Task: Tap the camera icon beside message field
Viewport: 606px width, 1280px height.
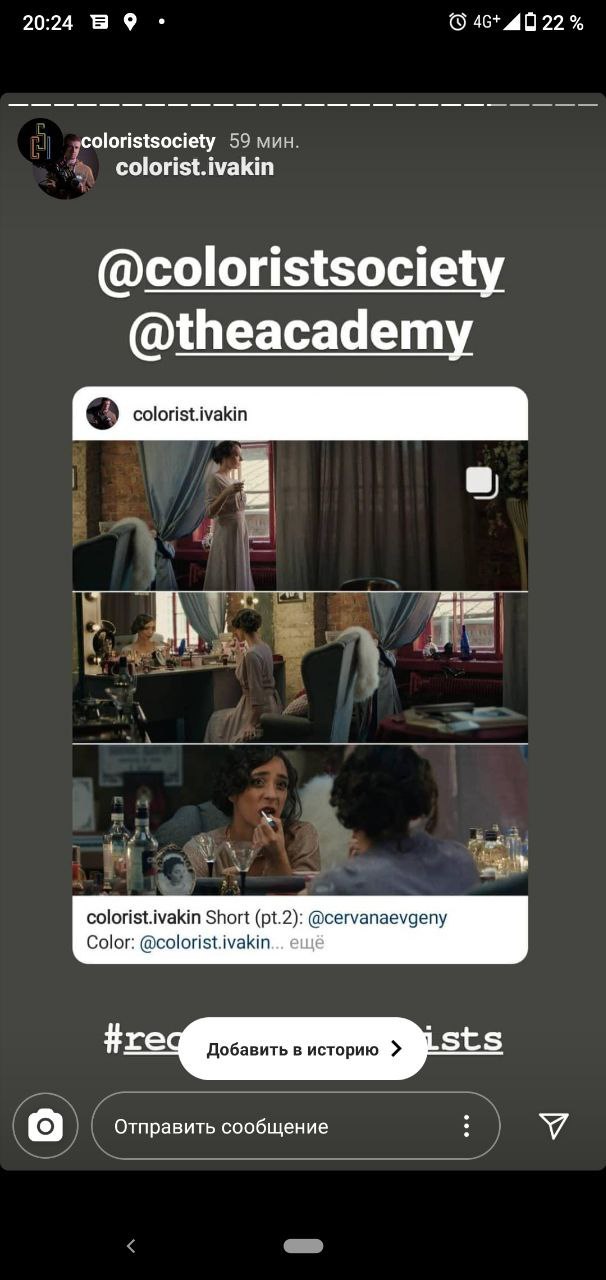Action: [45, 1126]
